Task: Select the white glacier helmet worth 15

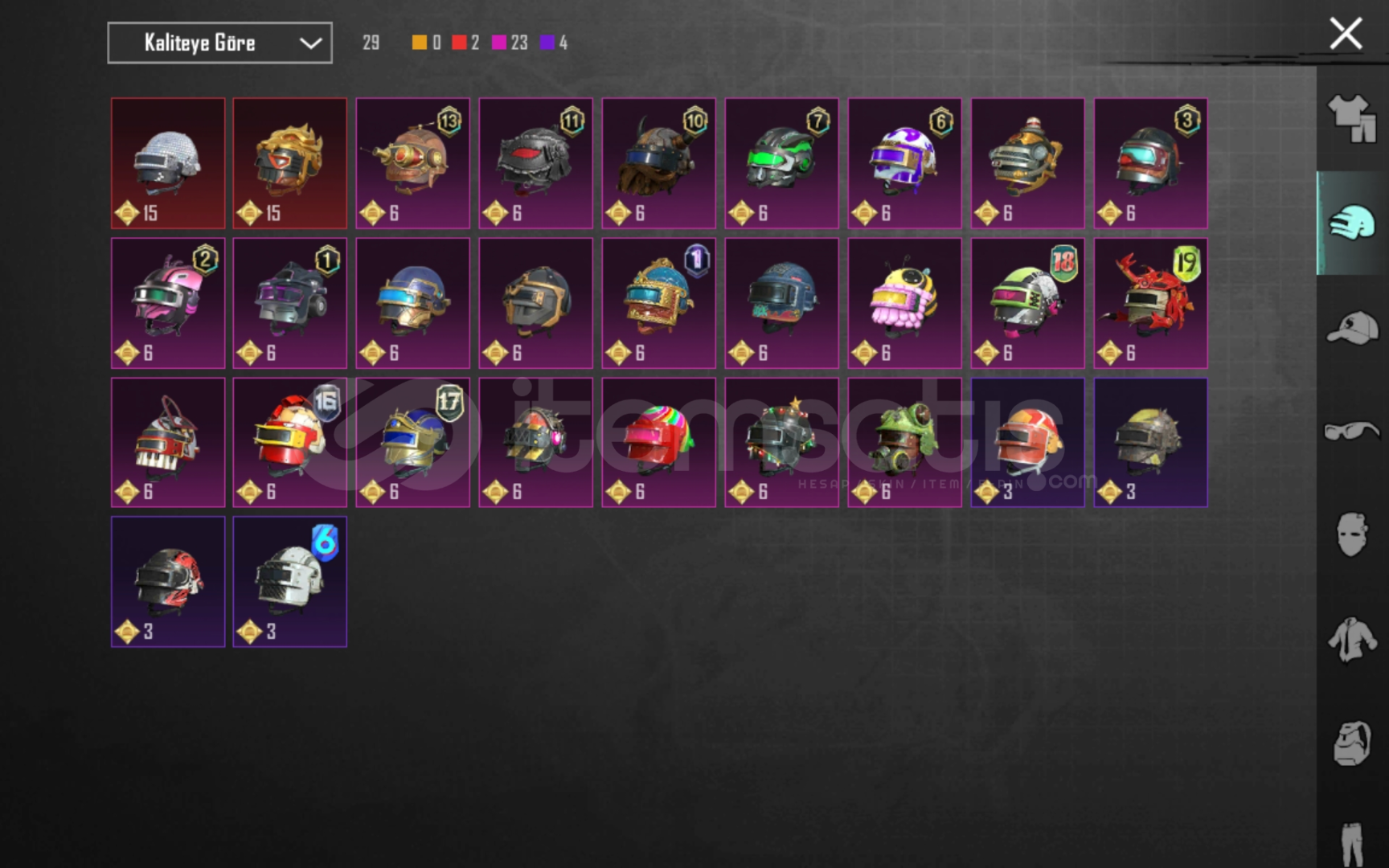Action: click(168, 163)
